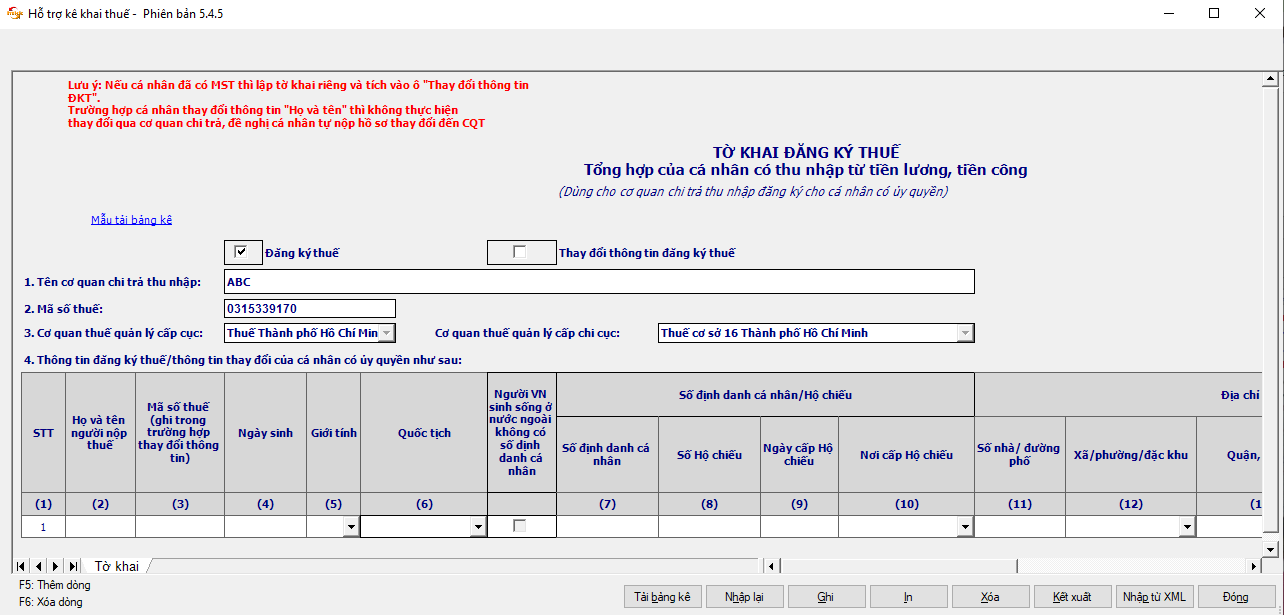Click the Tên cơ quan chi trả input field
Viewport: 1284px width, 615px height.
(x=600, y=282)
